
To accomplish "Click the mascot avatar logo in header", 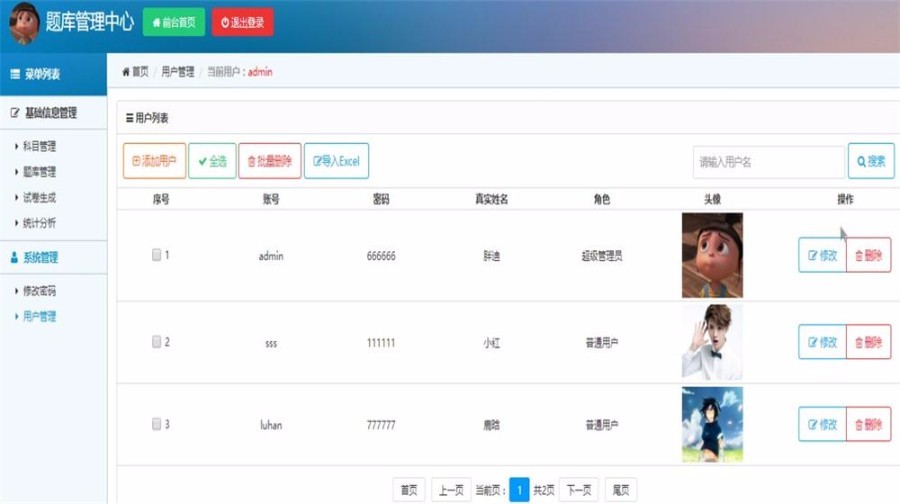I will pyautogui.click(x=24, y=22).
